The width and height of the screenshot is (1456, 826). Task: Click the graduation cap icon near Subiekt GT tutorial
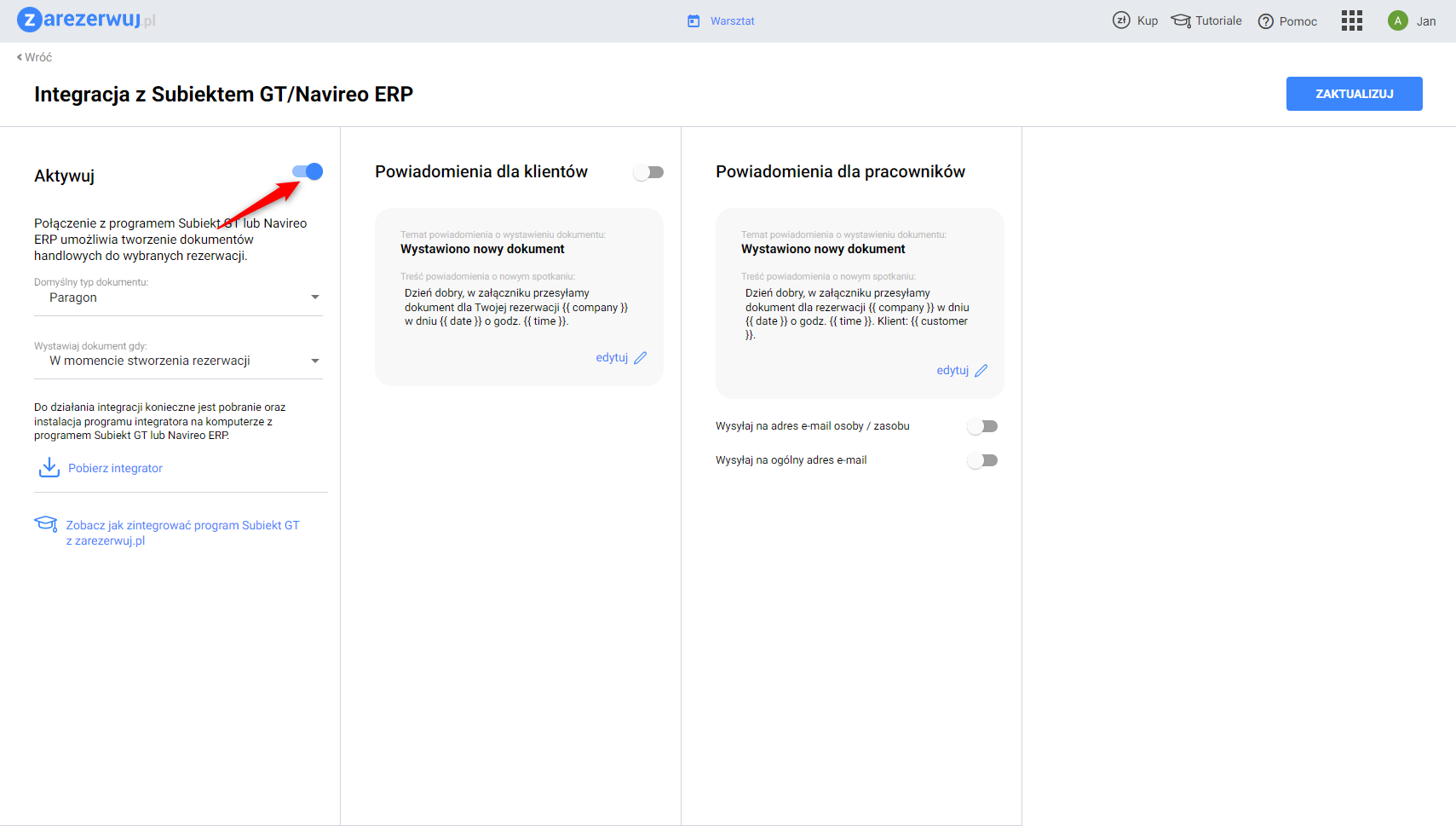click(x=45, y=523)
